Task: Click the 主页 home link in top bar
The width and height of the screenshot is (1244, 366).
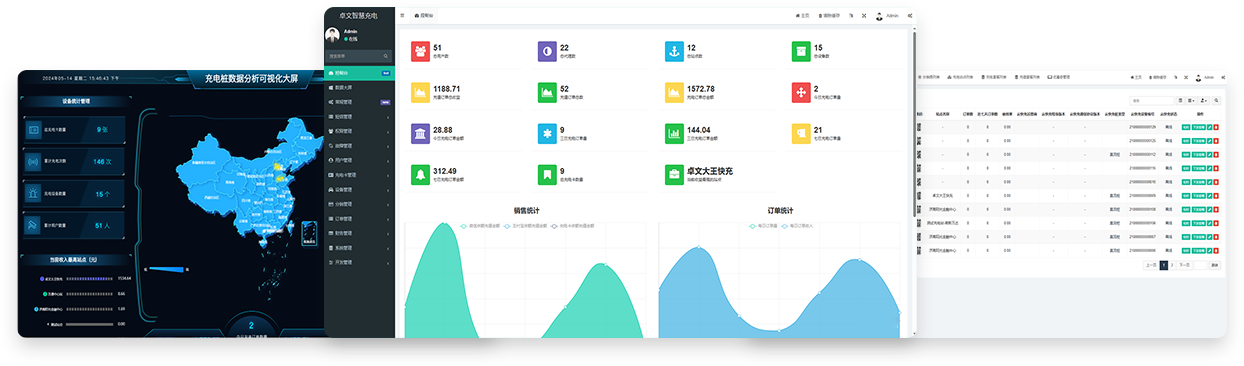Action: click(x=802, y=16)
